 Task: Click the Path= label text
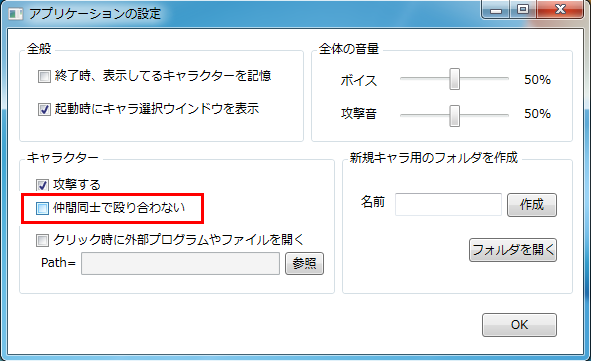point(58,263)
